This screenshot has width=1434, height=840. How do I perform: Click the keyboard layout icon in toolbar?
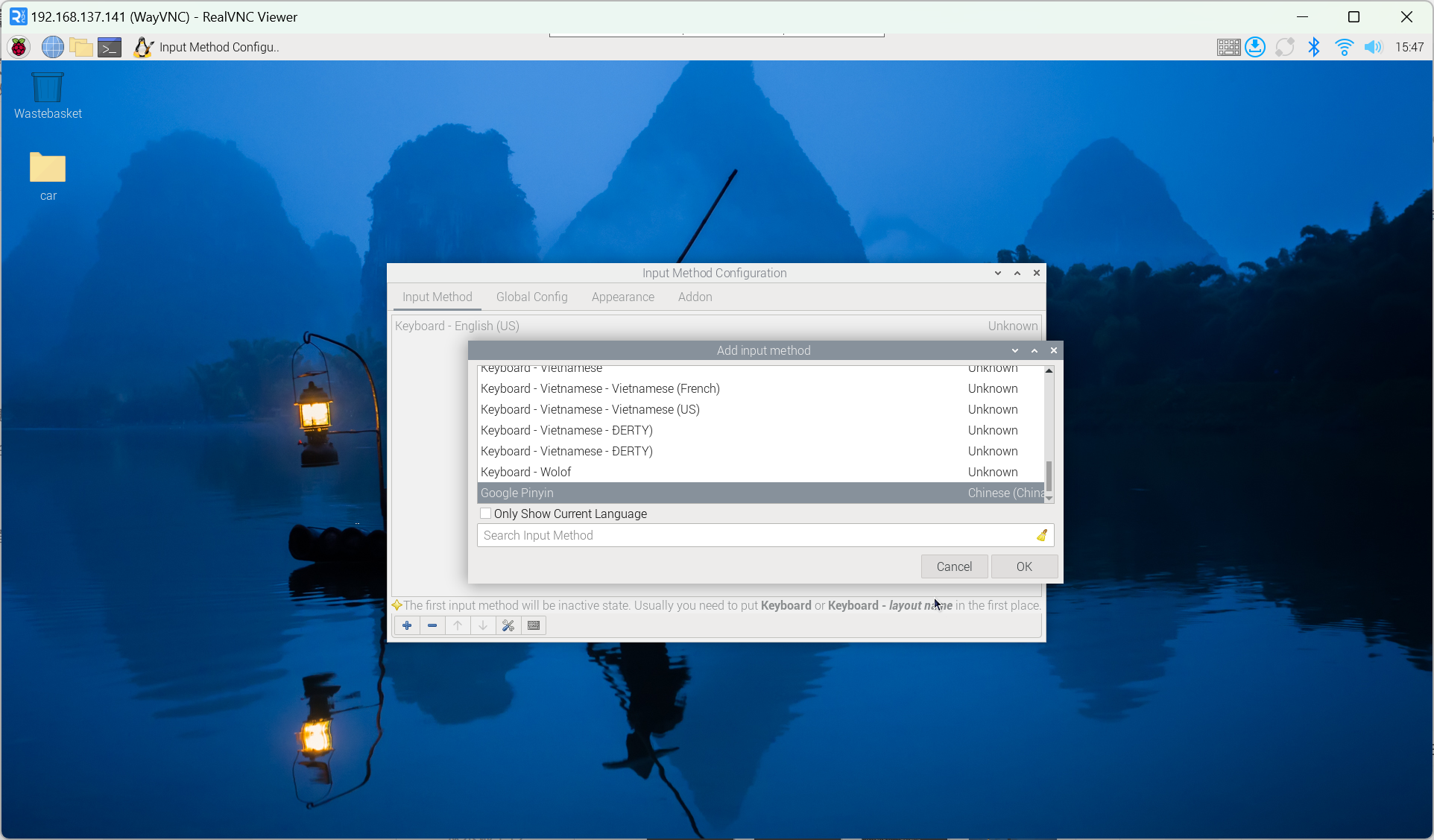click(534, 625)
